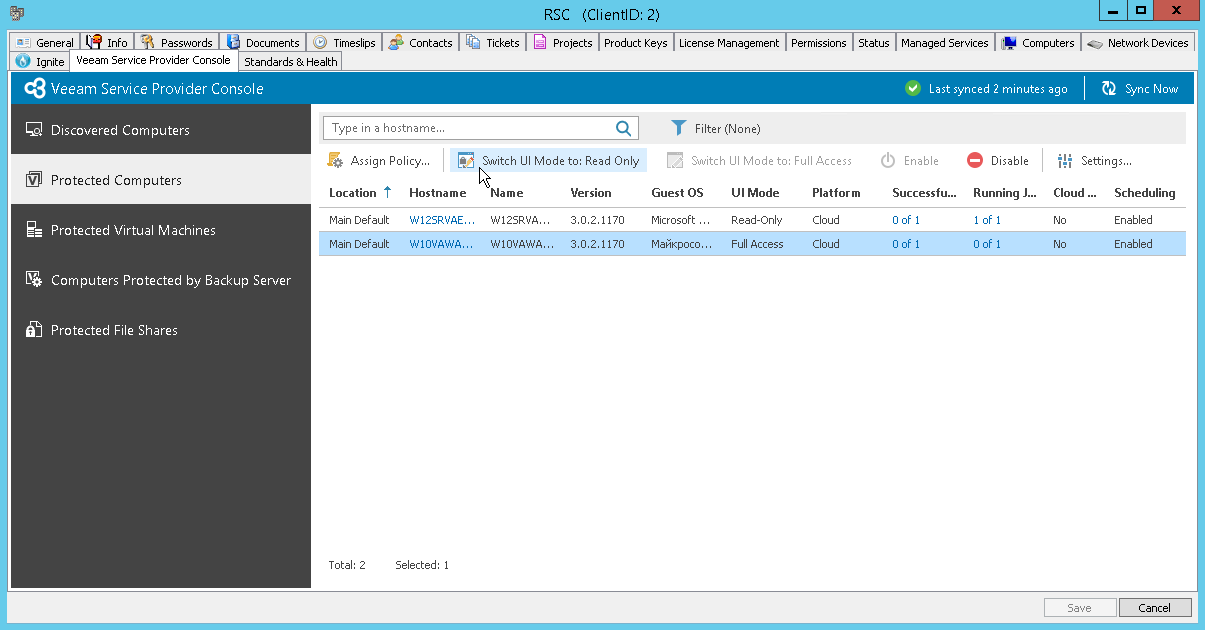1205x630 pixels.
Task: Follow the W10VAWA hostname link
Action: (x=441, y=243)
